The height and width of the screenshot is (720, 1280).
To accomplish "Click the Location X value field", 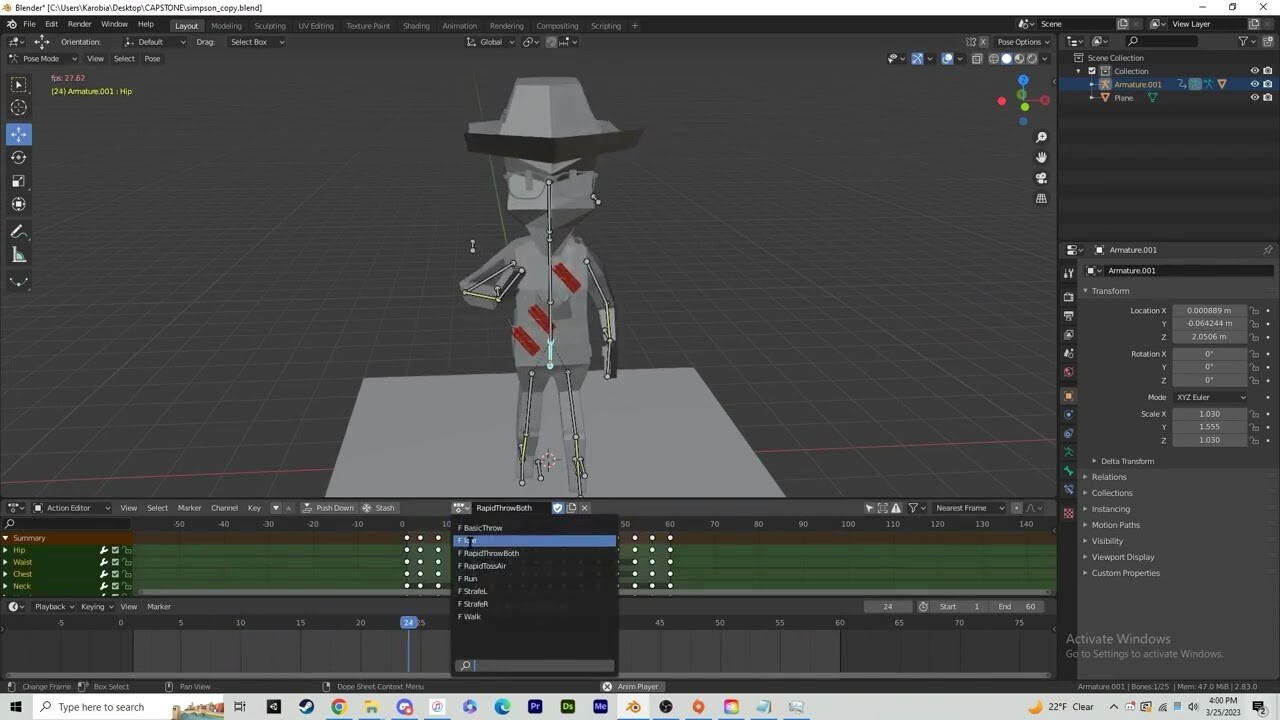I will tap(1209, 311).
